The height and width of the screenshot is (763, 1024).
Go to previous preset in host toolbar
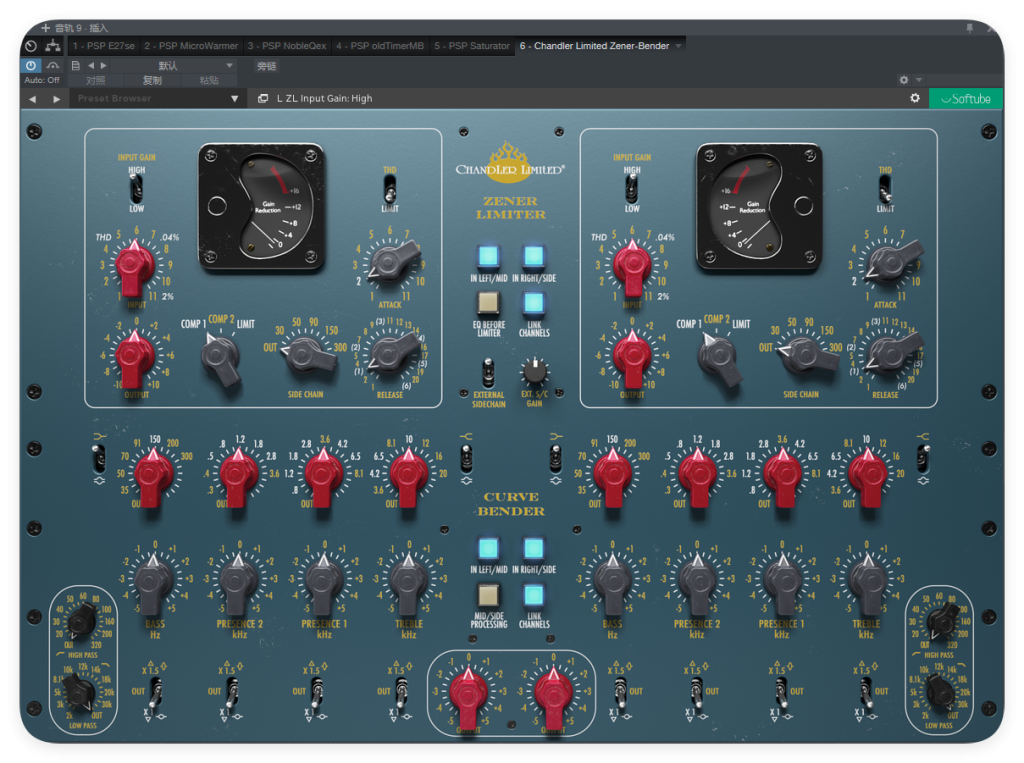click(x=91, y=65)
